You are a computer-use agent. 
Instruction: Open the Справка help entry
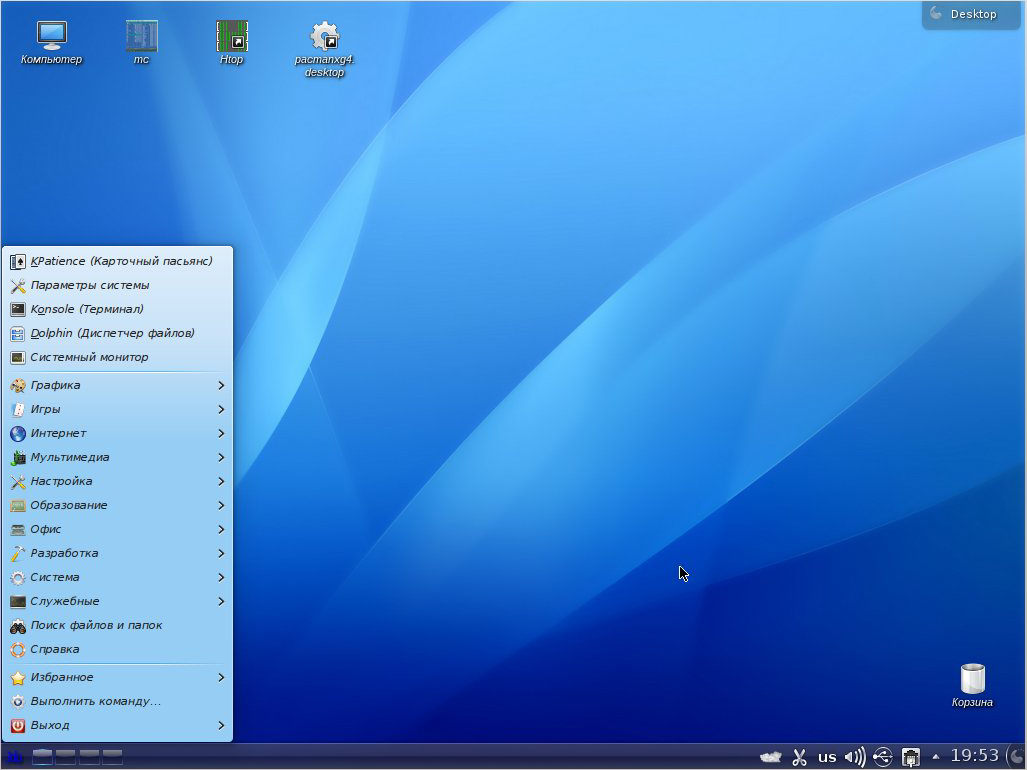[118, 650]
